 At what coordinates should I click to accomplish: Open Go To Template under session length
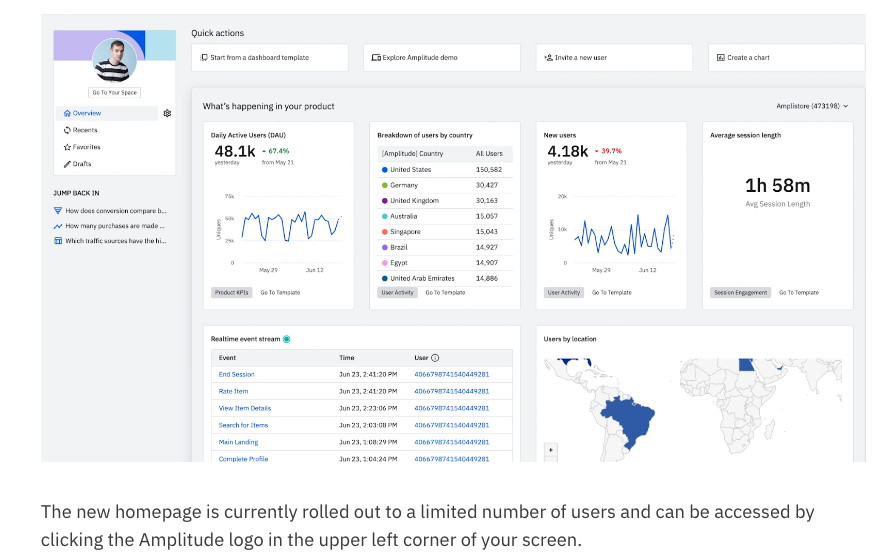[799, 292]
